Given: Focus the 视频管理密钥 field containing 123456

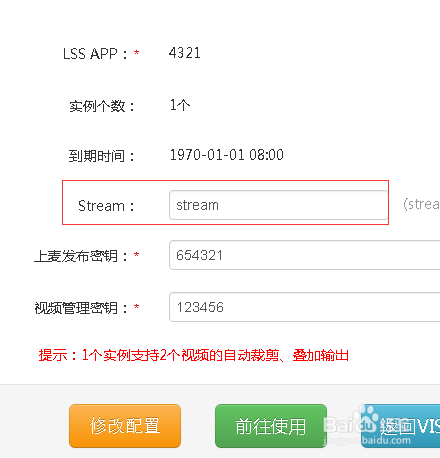Looking at the screenshot, I should coord(305,307).
